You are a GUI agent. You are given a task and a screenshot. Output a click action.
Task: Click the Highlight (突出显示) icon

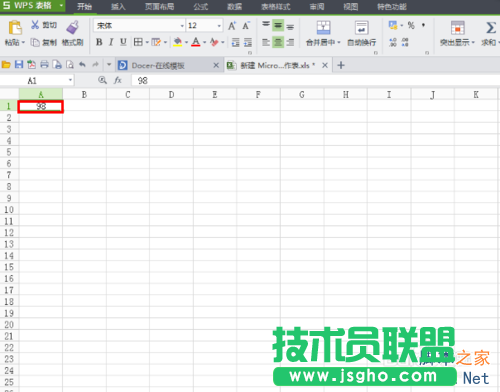tap(458, 27)
